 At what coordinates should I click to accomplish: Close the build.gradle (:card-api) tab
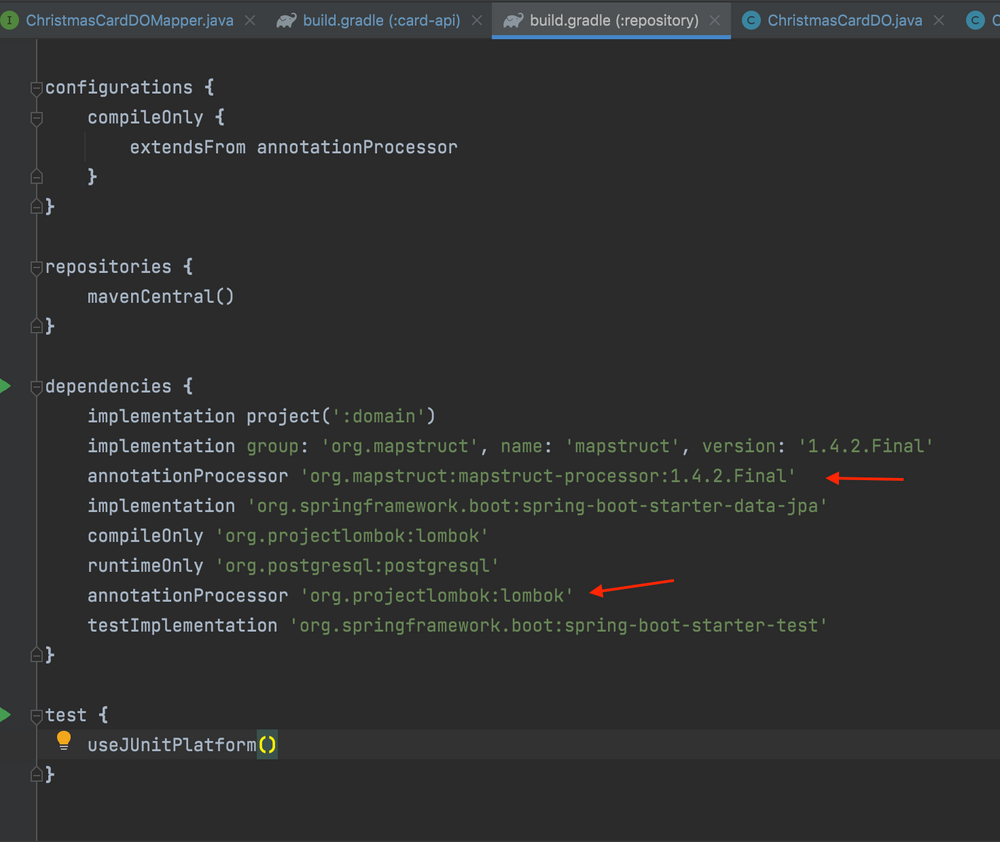point(477,18)
